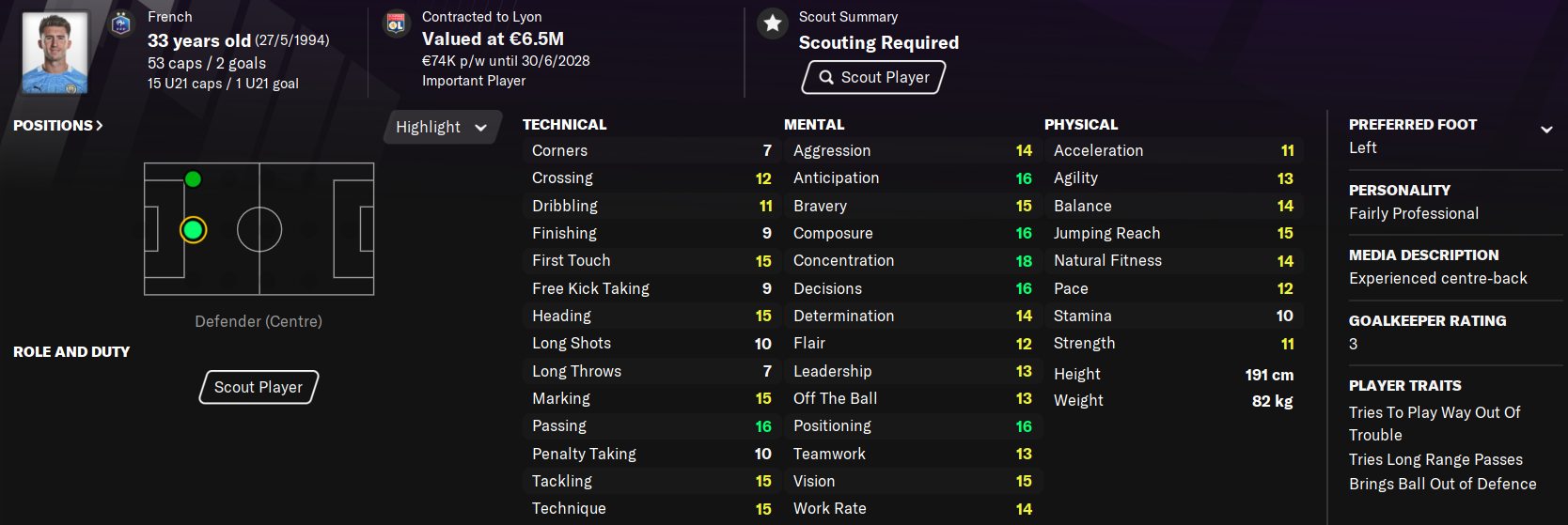The image size is (1568, 525).
Task: Click the France national team badge icon
Action: [121, 23]
